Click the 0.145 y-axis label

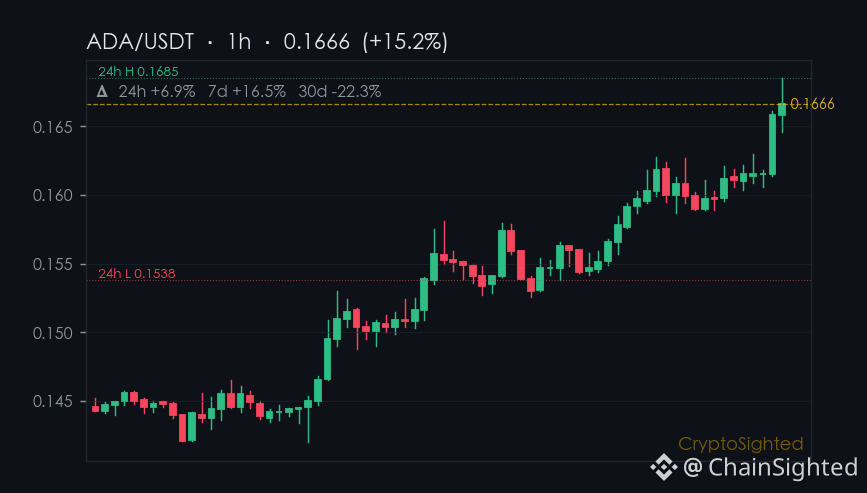pos(53,401)
